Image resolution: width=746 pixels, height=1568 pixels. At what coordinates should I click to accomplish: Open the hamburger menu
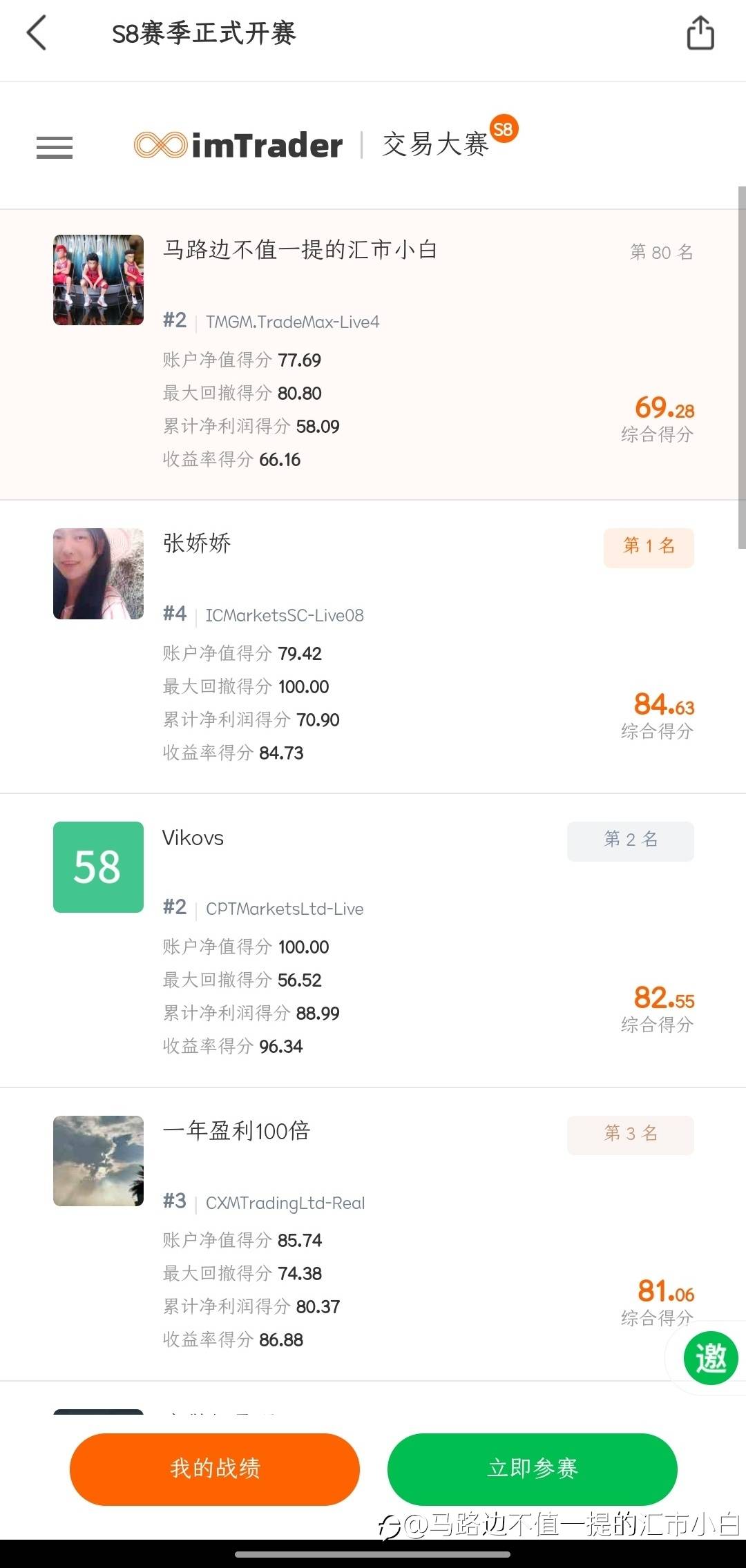tap(55, 147)
